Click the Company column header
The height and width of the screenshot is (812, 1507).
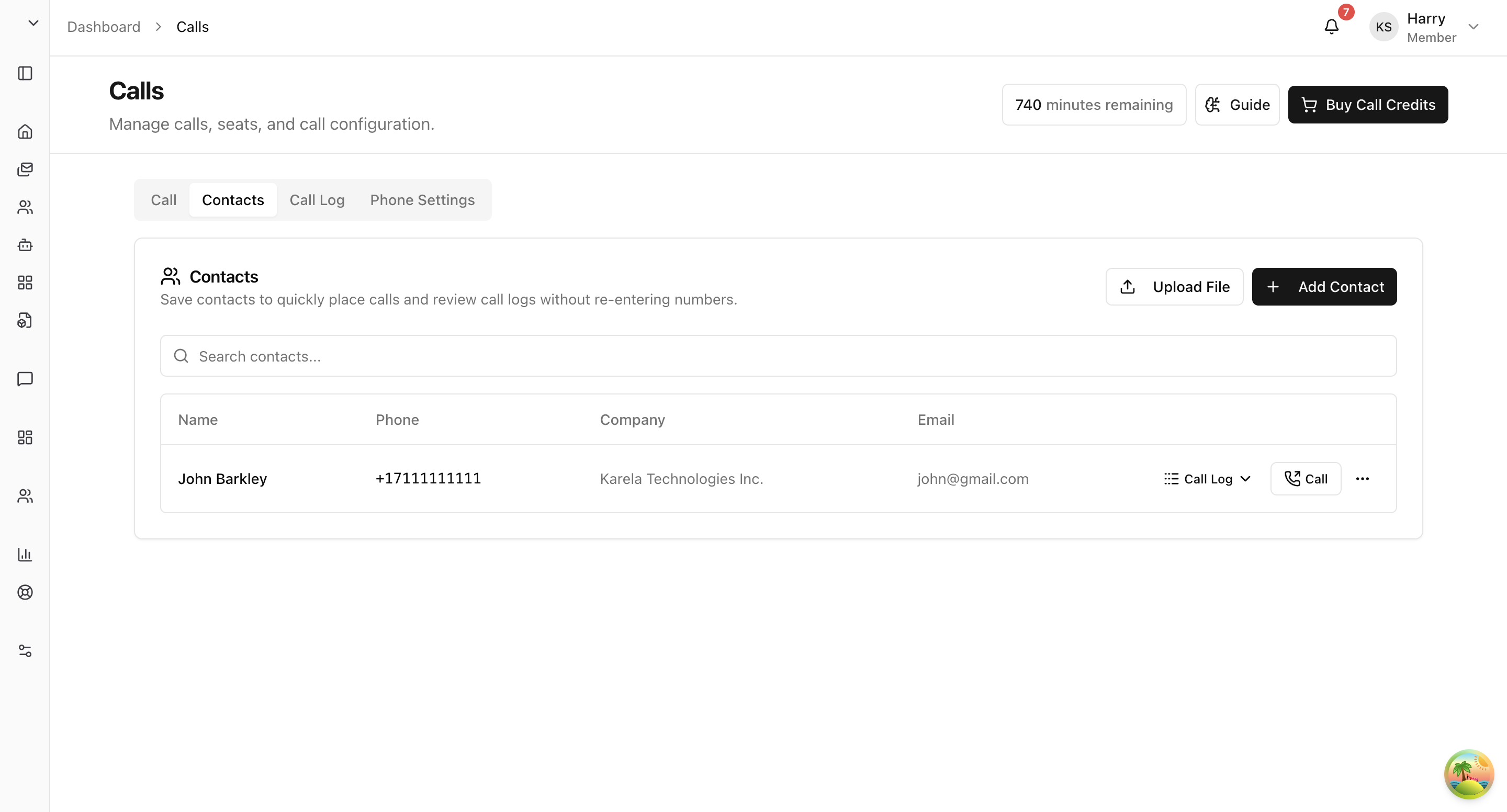pyautogui.click(x=633, y=420)
